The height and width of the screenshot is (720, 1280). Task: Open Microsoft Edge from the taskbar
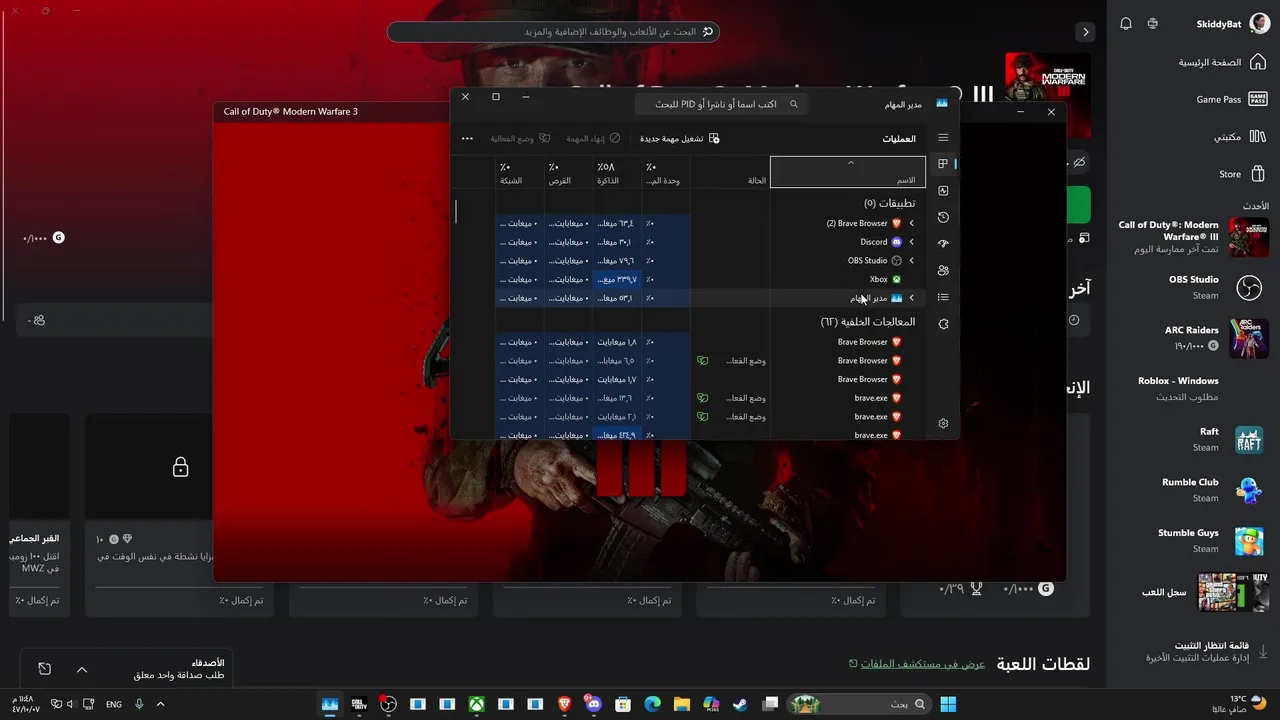[652, 704]
